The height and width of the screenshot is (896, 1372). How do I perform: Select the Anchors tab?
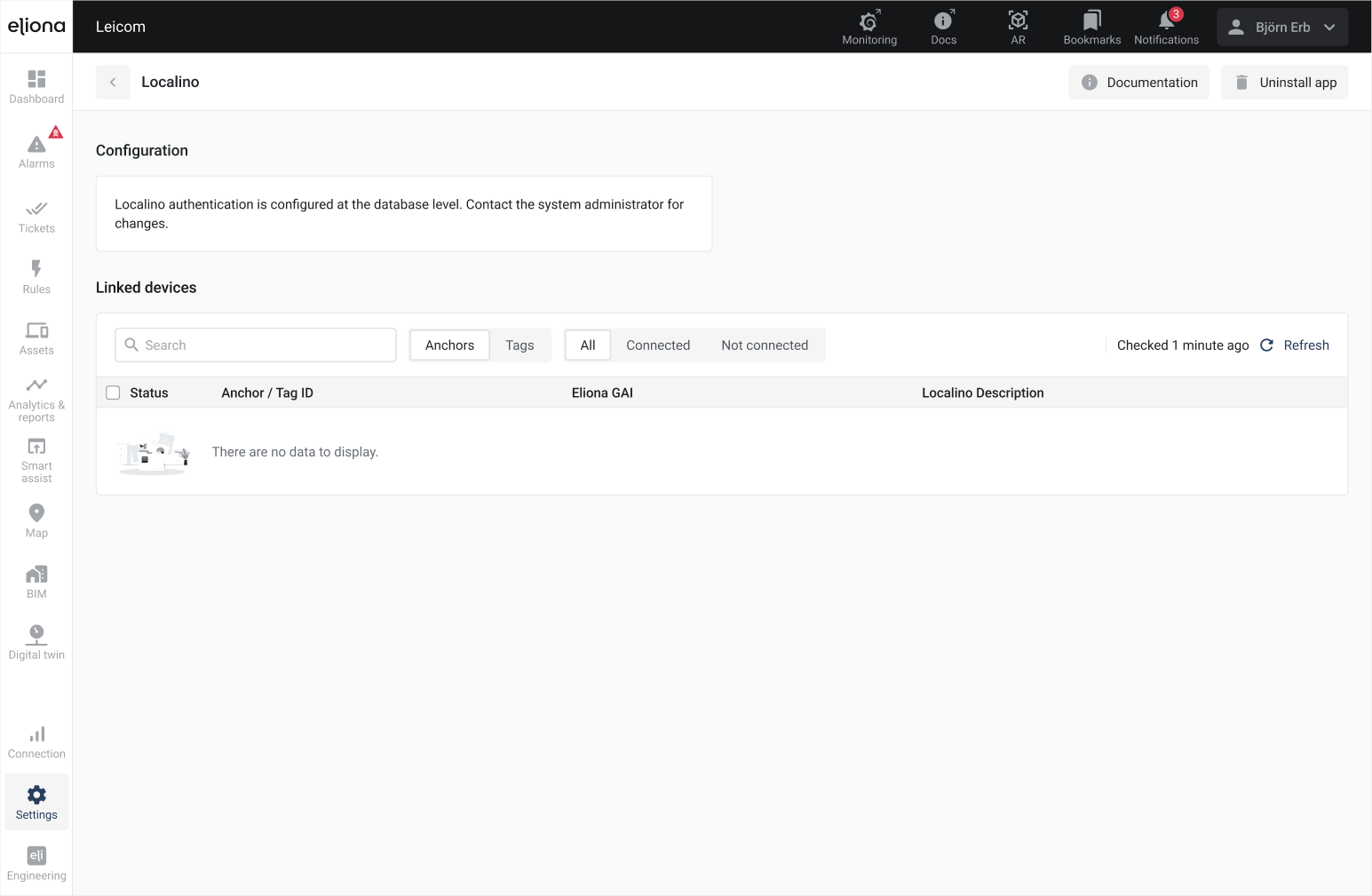point(449,345)
